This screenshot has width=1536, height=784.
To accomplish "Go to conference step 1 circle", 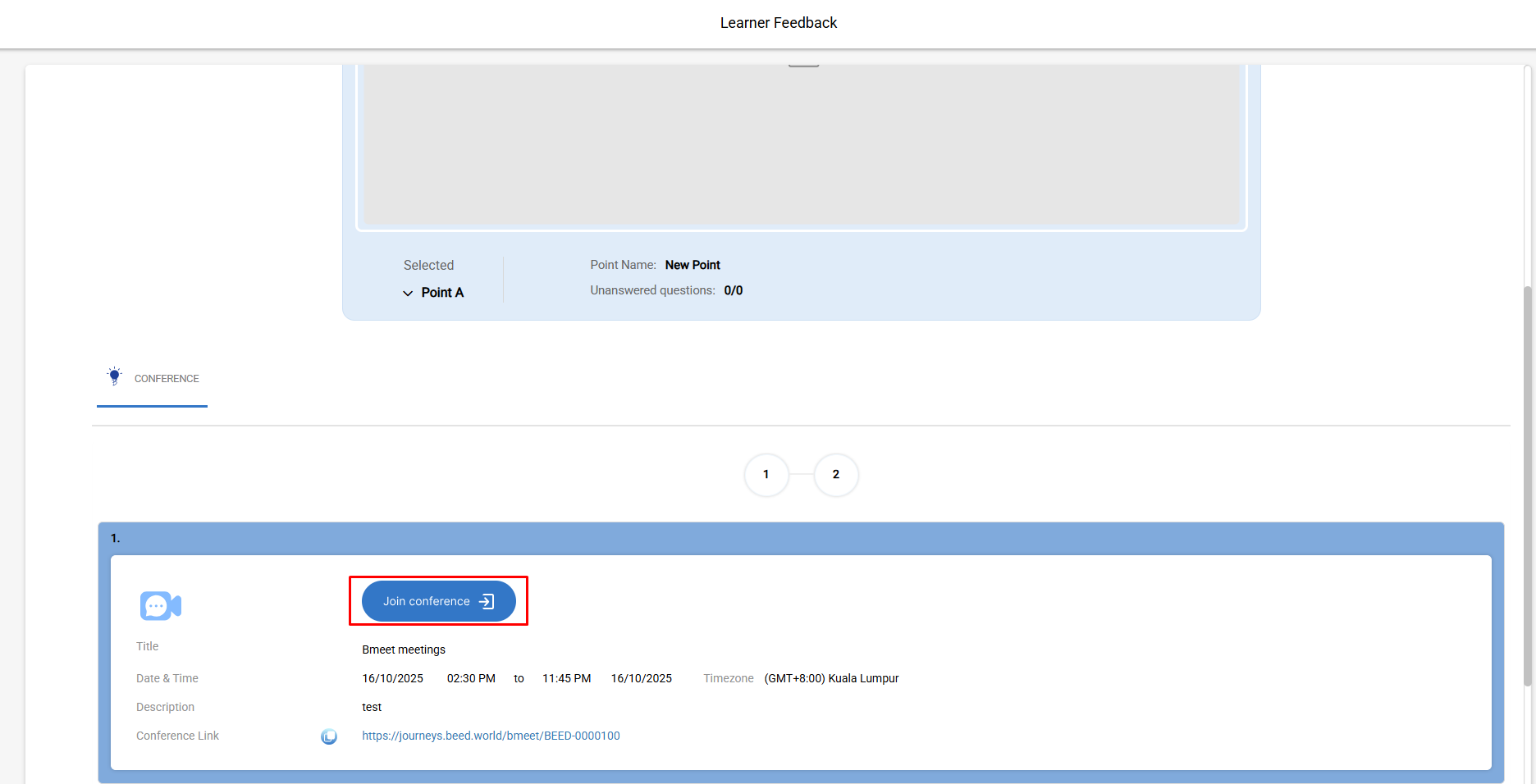I will click(766, 475).
